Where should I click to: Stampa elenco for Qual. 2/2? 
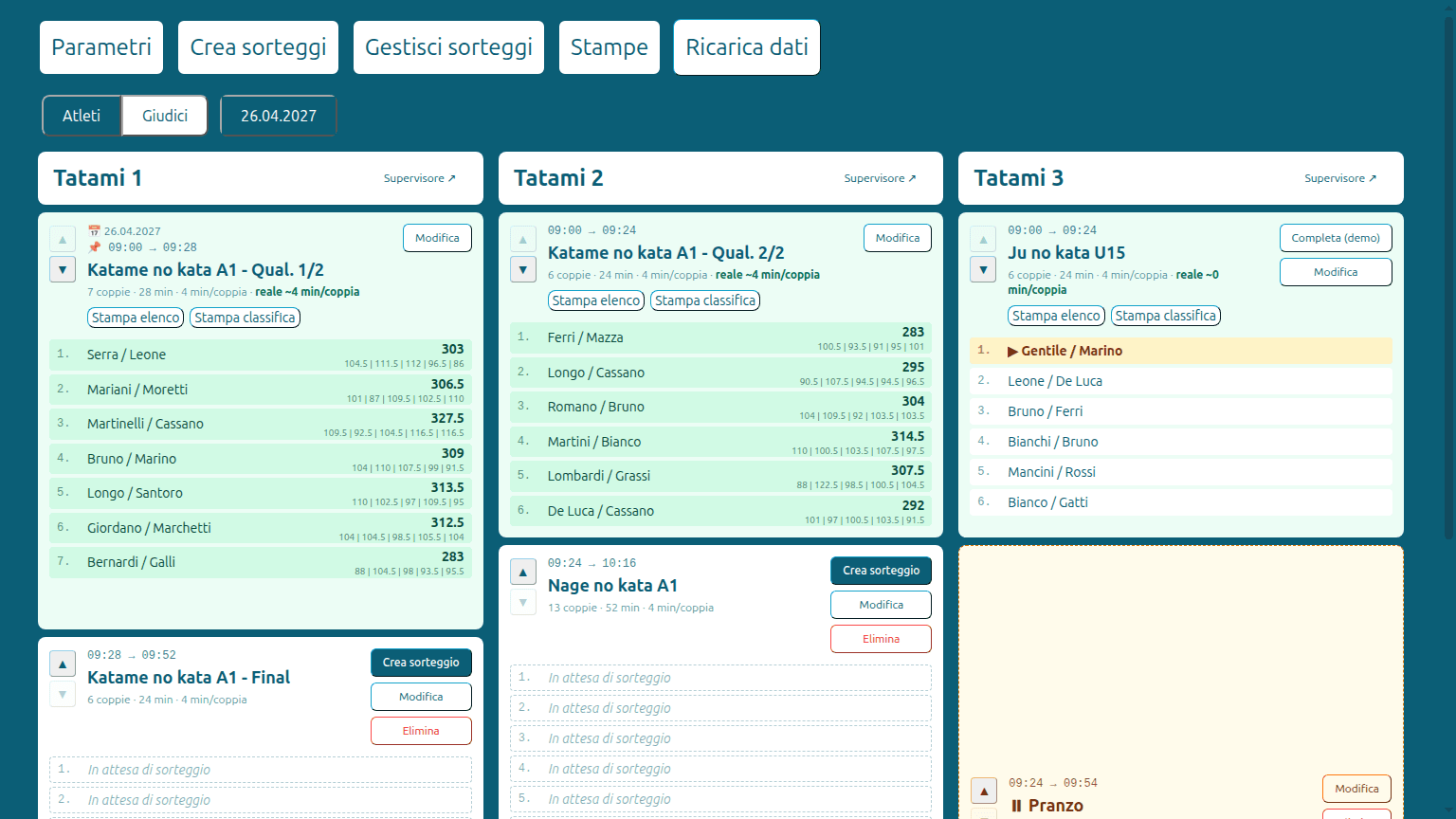tap(596, 300)
